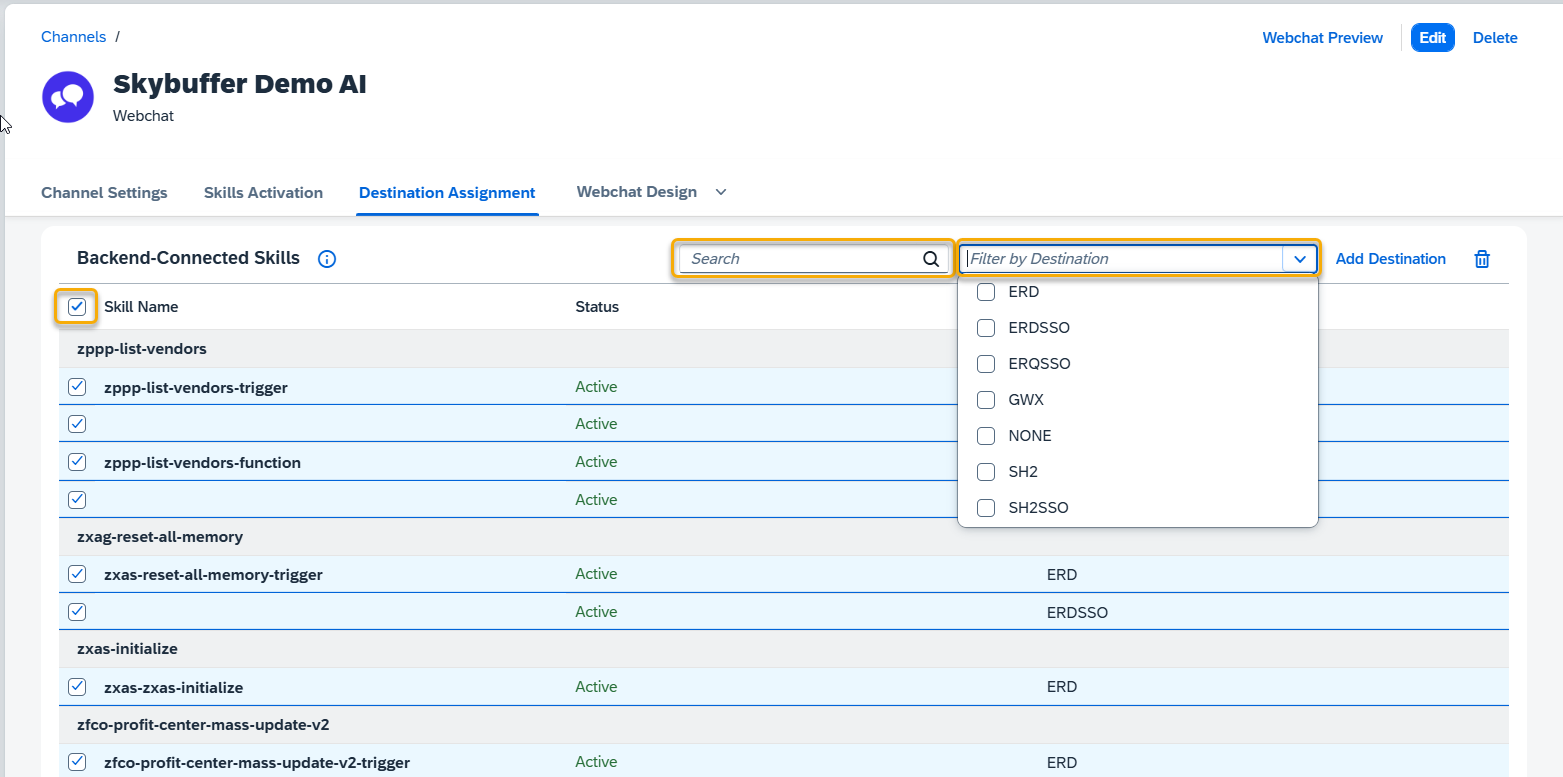Click Add Destination
Screen dimensions: 1563x777
1390,259
